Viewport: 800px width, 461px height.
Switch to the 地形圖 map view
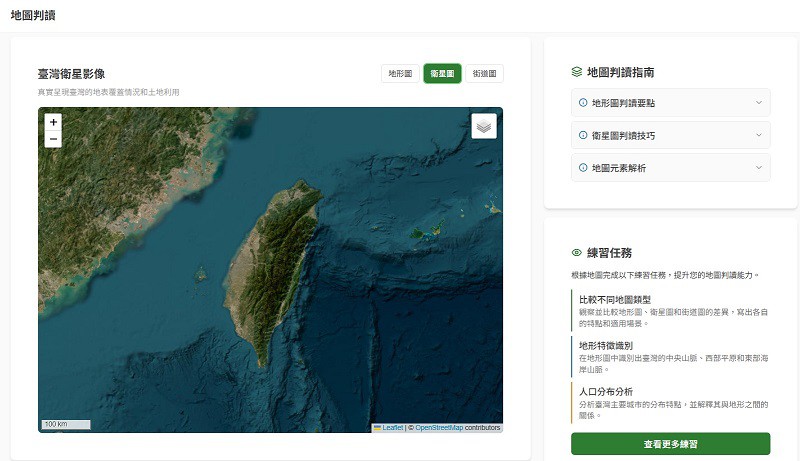pyautogui.click(x=400, y=74)
